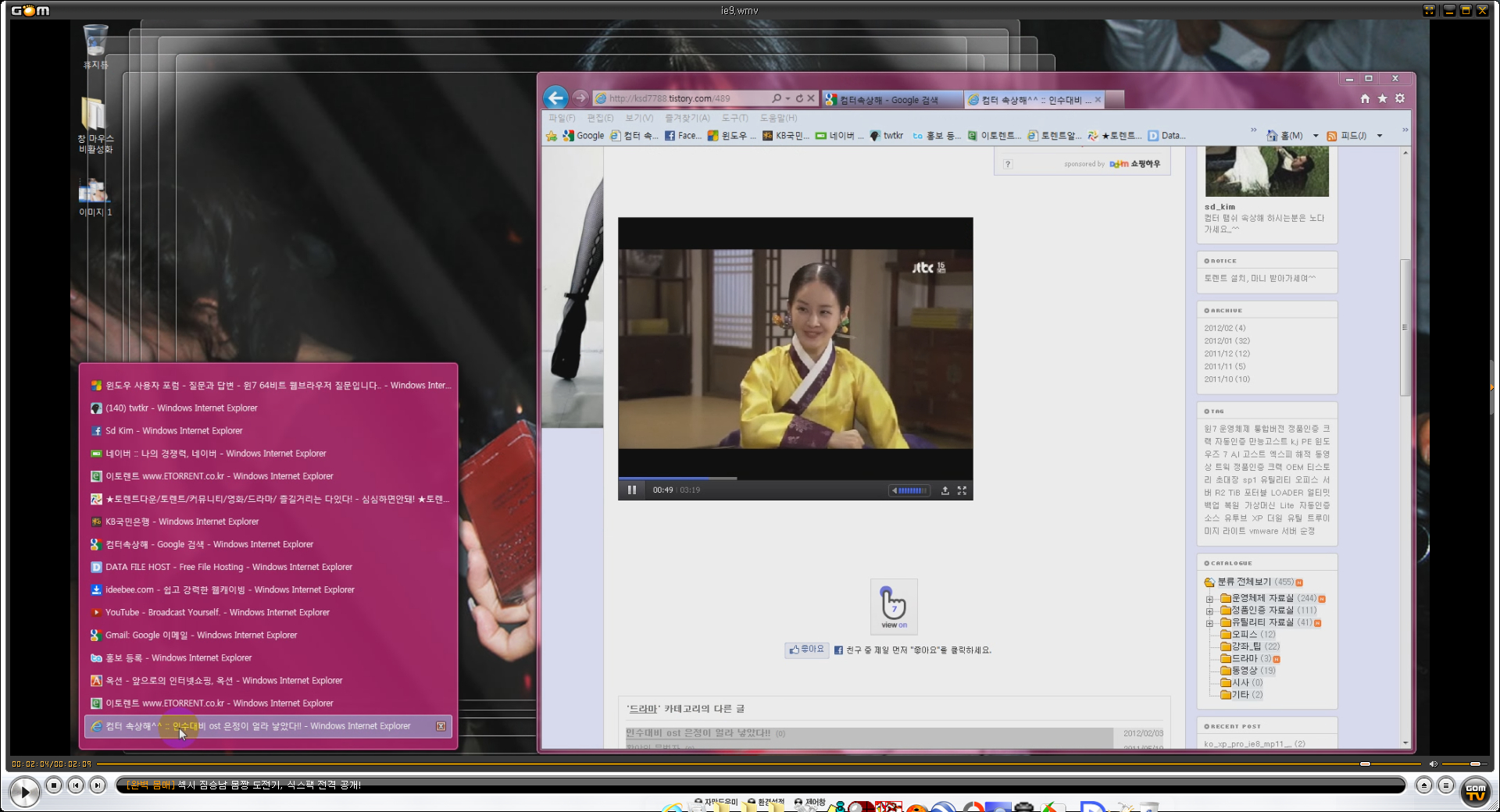Expand 정품인증 자료실 category tree
1500x812 pixels.
[1209, 611]
